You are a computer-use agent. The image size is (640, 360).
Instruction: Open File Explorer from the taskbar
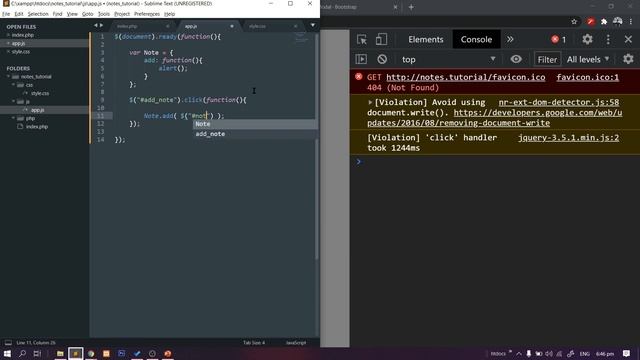coord(60,353)
